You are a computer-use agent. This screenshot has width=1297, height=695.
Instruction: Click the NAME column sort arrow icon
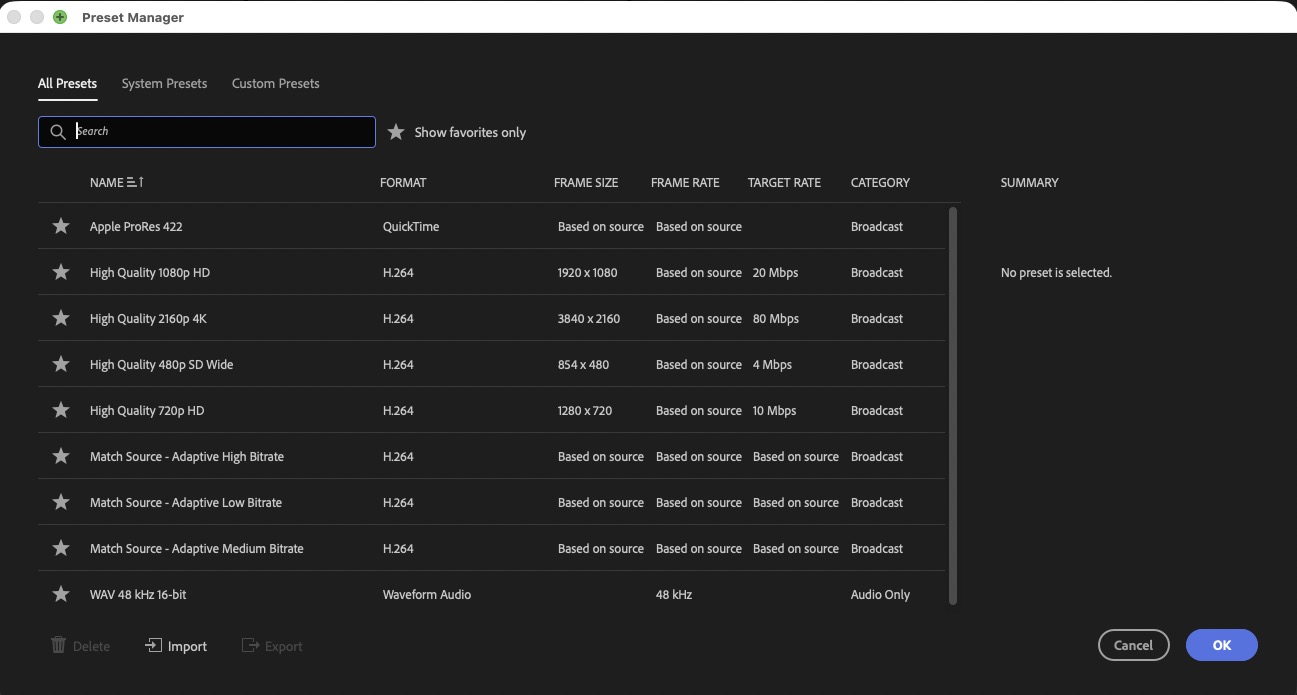click(x=136, y=182)
